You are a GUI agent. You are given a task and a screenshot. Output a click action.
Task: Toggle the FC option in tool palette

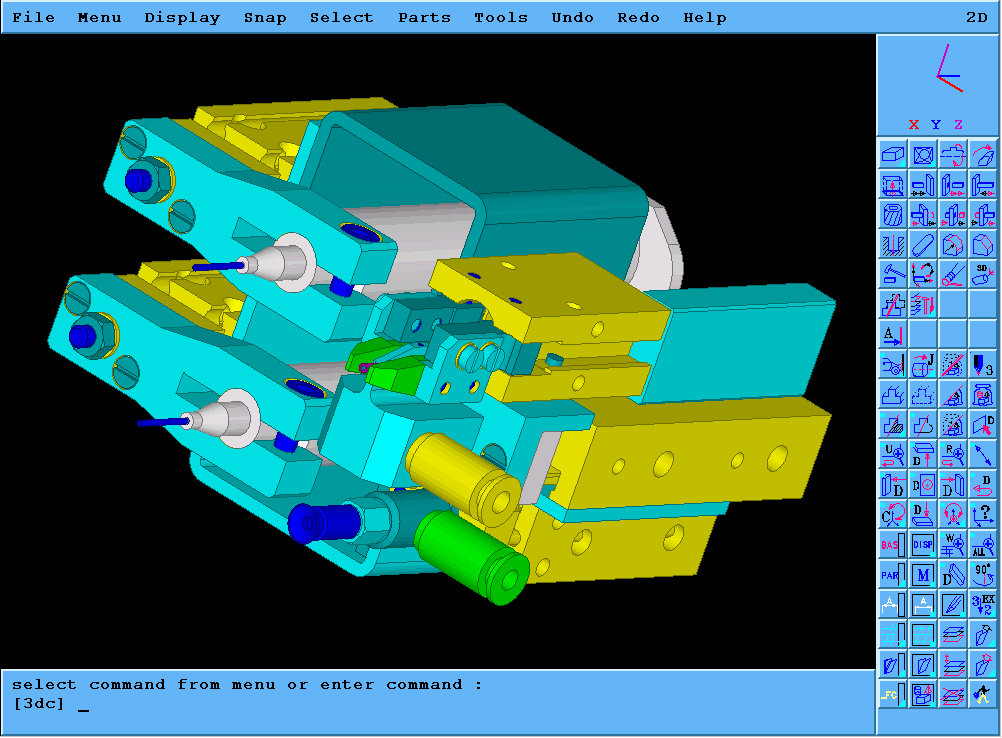pyautogui.click(x=893, y=694)
